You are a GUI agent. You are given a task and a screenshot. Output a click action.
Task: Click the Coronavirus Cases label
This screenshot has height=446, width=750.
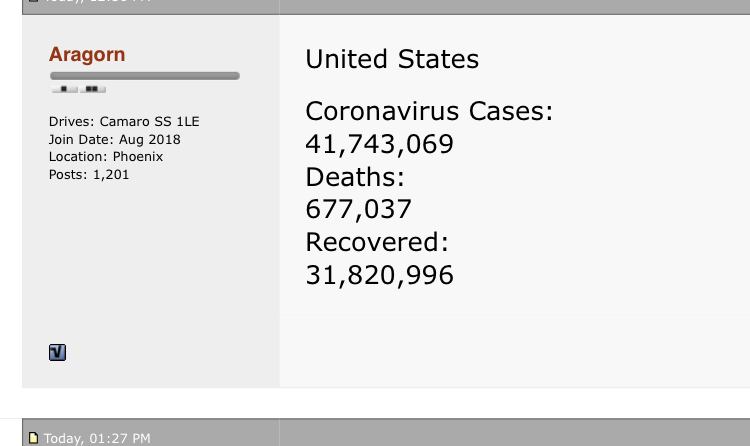(x=429, y=111)
